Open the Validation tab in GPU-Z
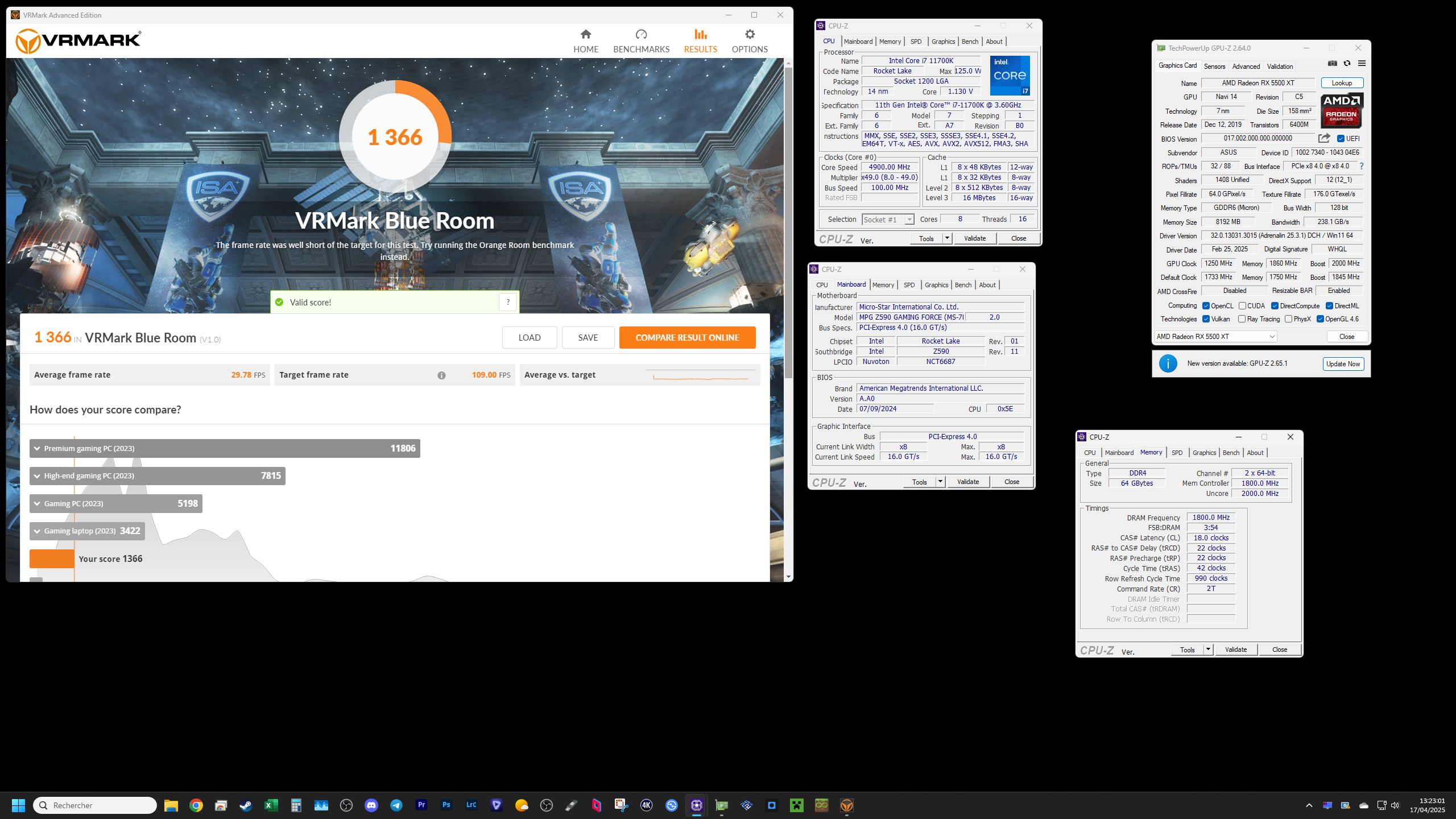Screen dimensions: 1456x819 click(x=1280, y=67)
